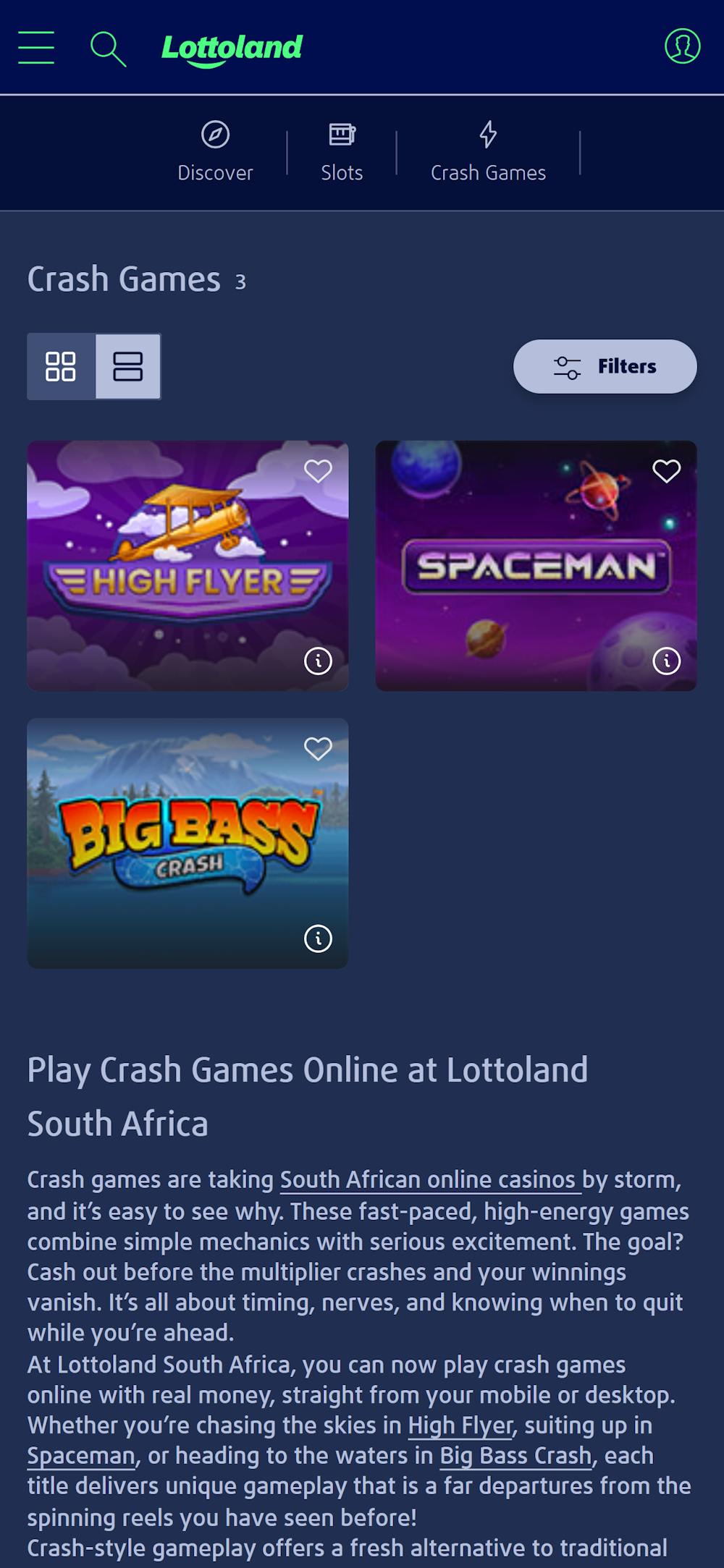Show info for Big Bass Crash
Viewport: 724px width, 1568px height.
click(318, 938)
